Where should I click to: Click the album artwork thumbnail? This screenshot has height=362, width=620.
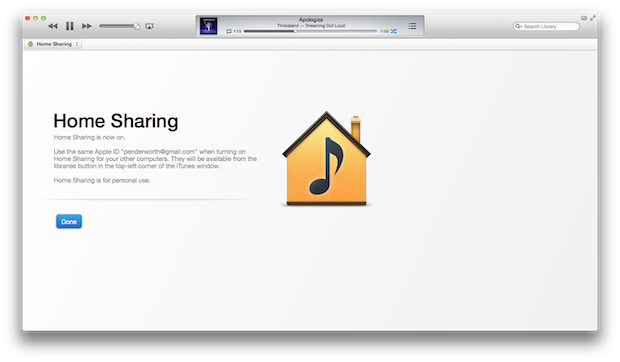208,26
